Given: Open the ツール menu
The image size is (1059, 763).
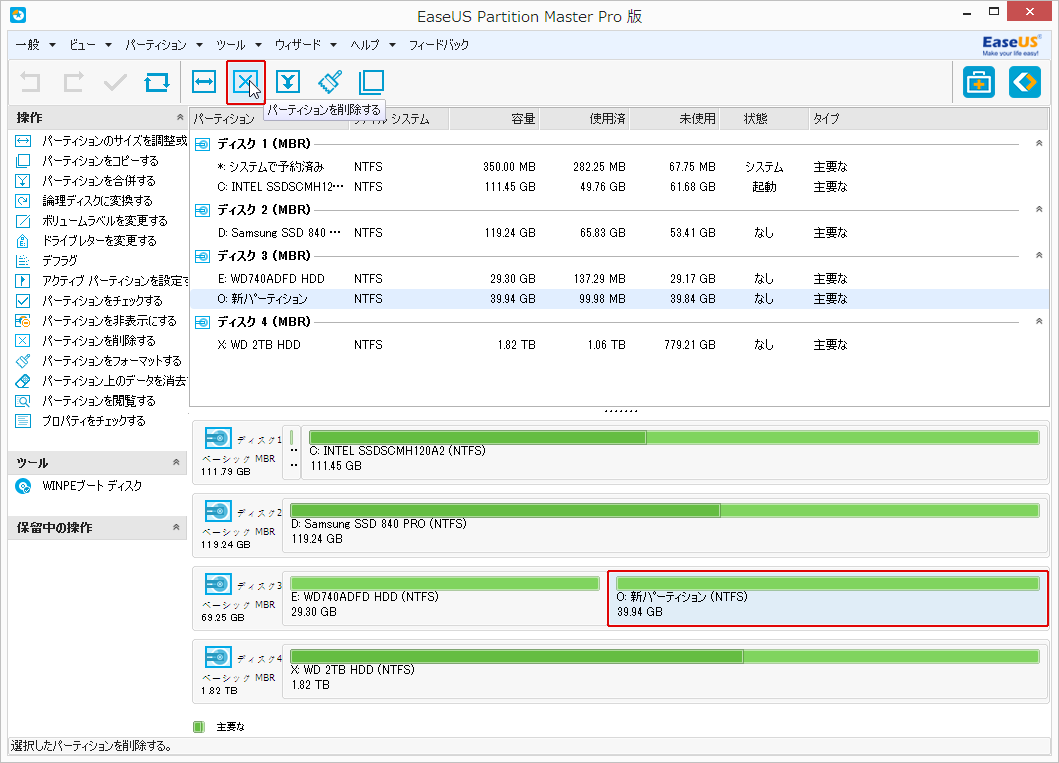Looking at the screenshot, I should click(x=238, y=45).
